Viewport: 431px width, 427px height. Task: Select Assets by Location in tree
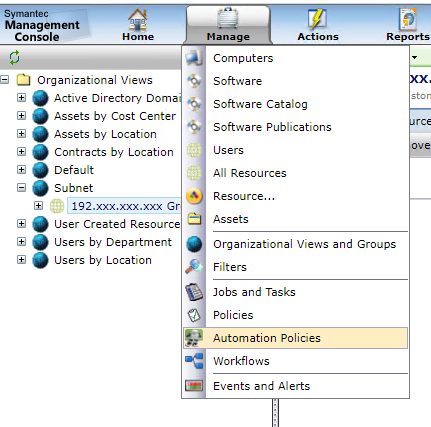105,134
